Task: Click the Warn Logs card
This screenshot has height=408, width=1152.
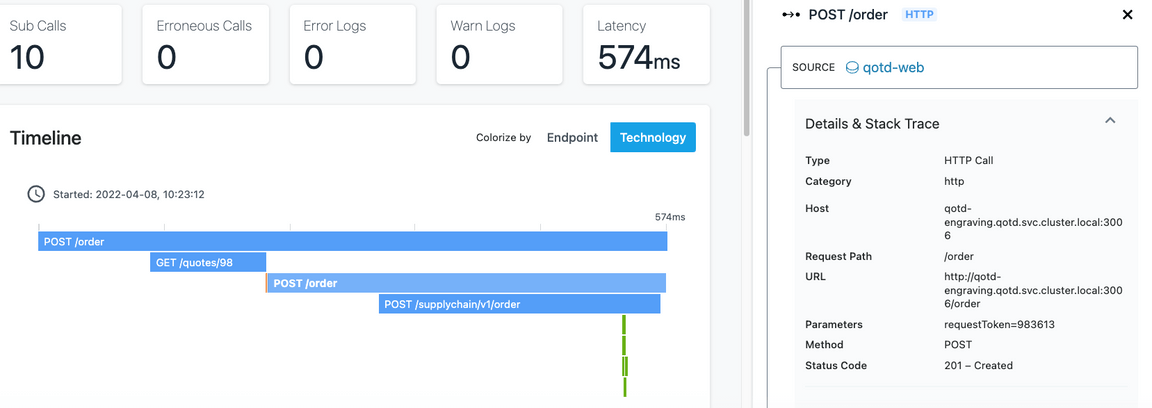Action: (500, 44)
